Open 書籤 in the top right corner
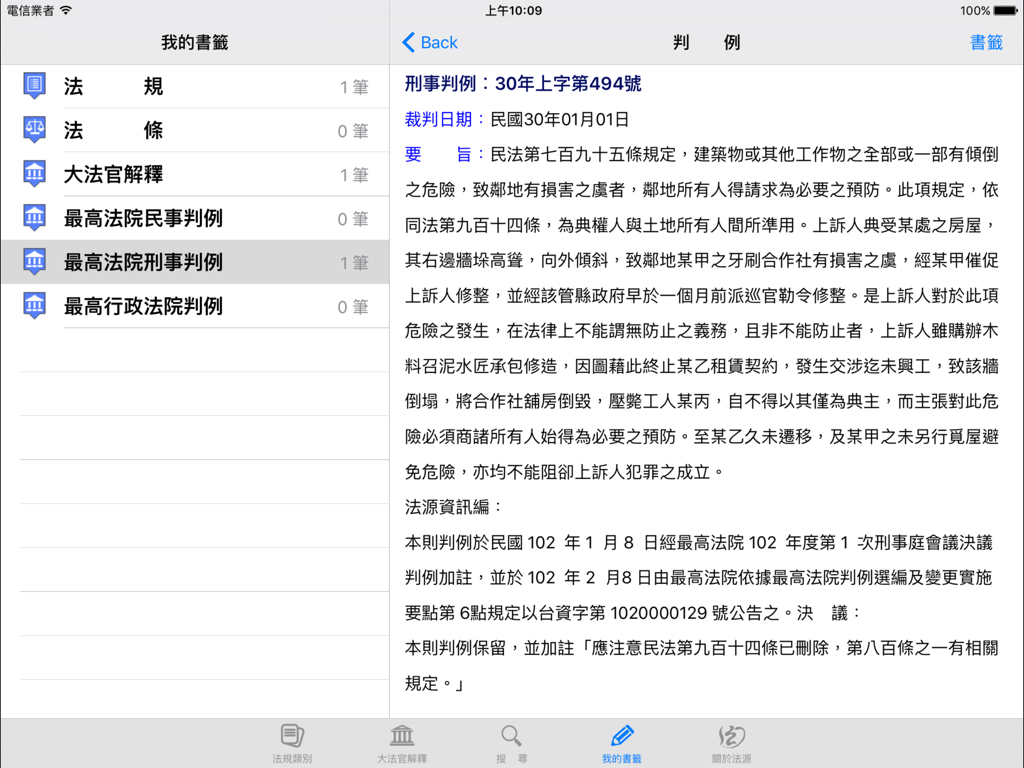The height and width of the screenshot is (768, 1024). (986, 42)
